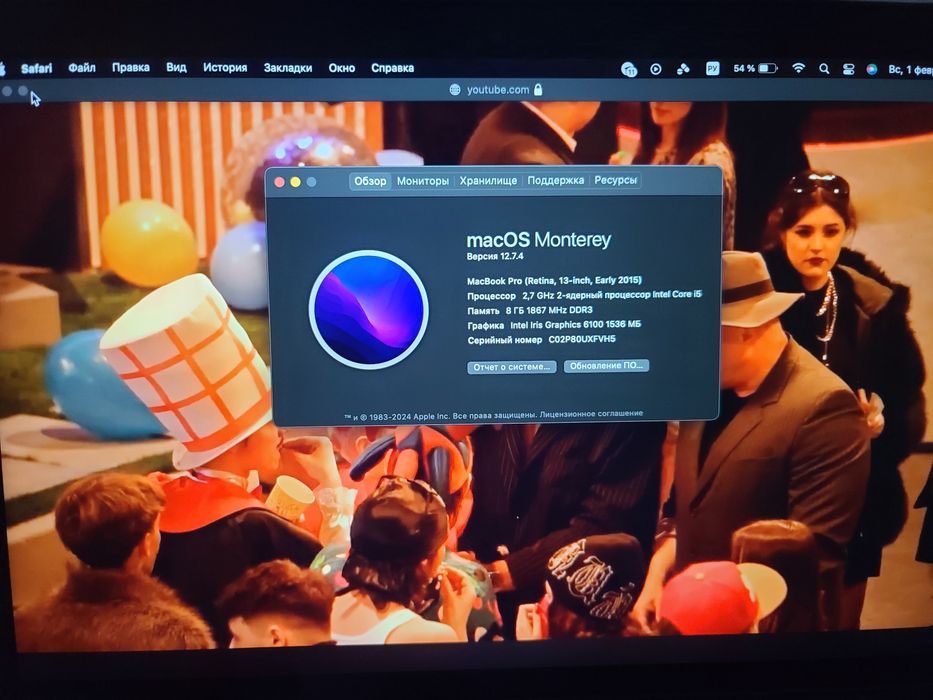Open the Лицензионное соглашение link

(591, 414)
